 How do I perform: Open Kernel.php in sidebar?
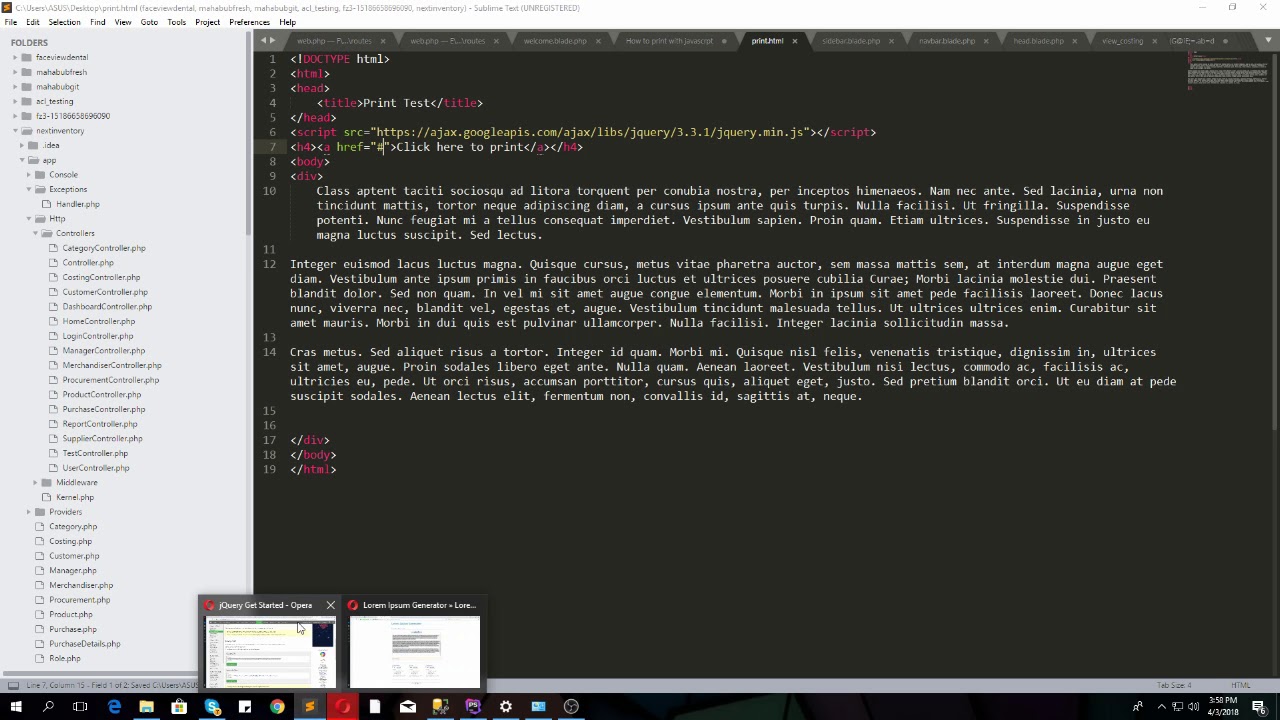pos(75,497)
